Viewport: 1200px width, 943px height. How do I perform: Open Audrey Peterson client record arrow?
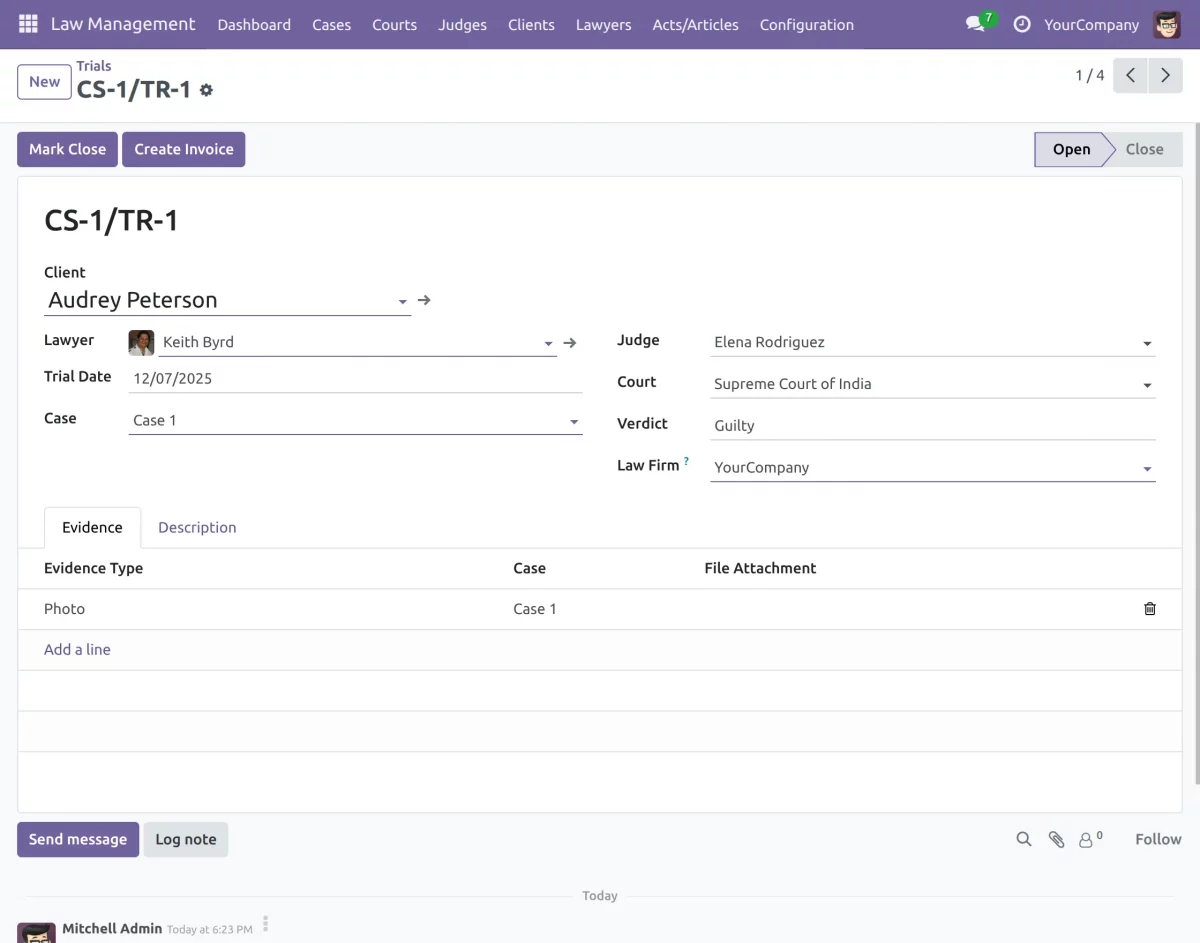tap(424, 300)
